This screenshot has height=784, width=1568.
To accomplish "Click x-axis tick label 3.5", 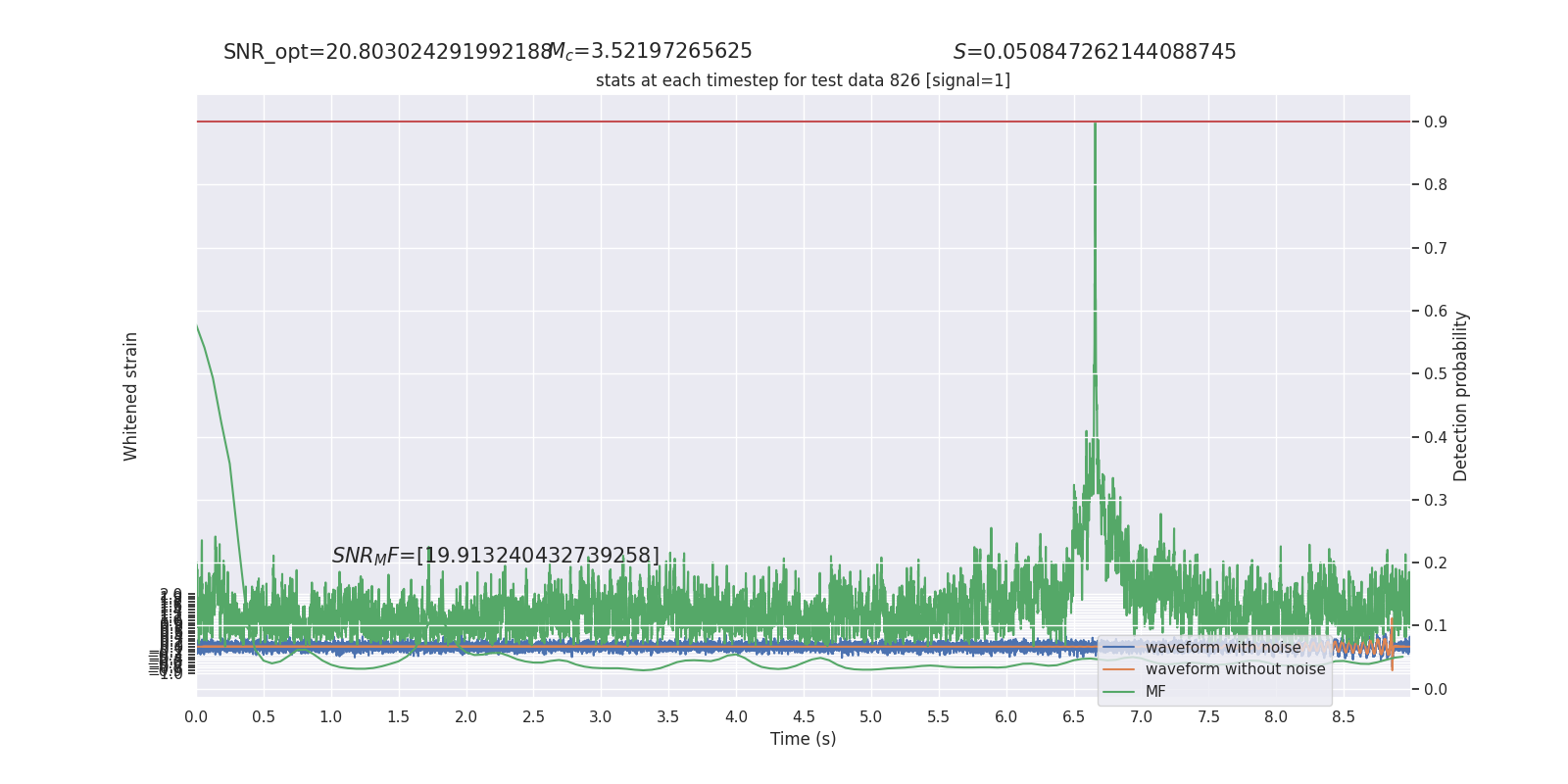I will coord(668,717).
